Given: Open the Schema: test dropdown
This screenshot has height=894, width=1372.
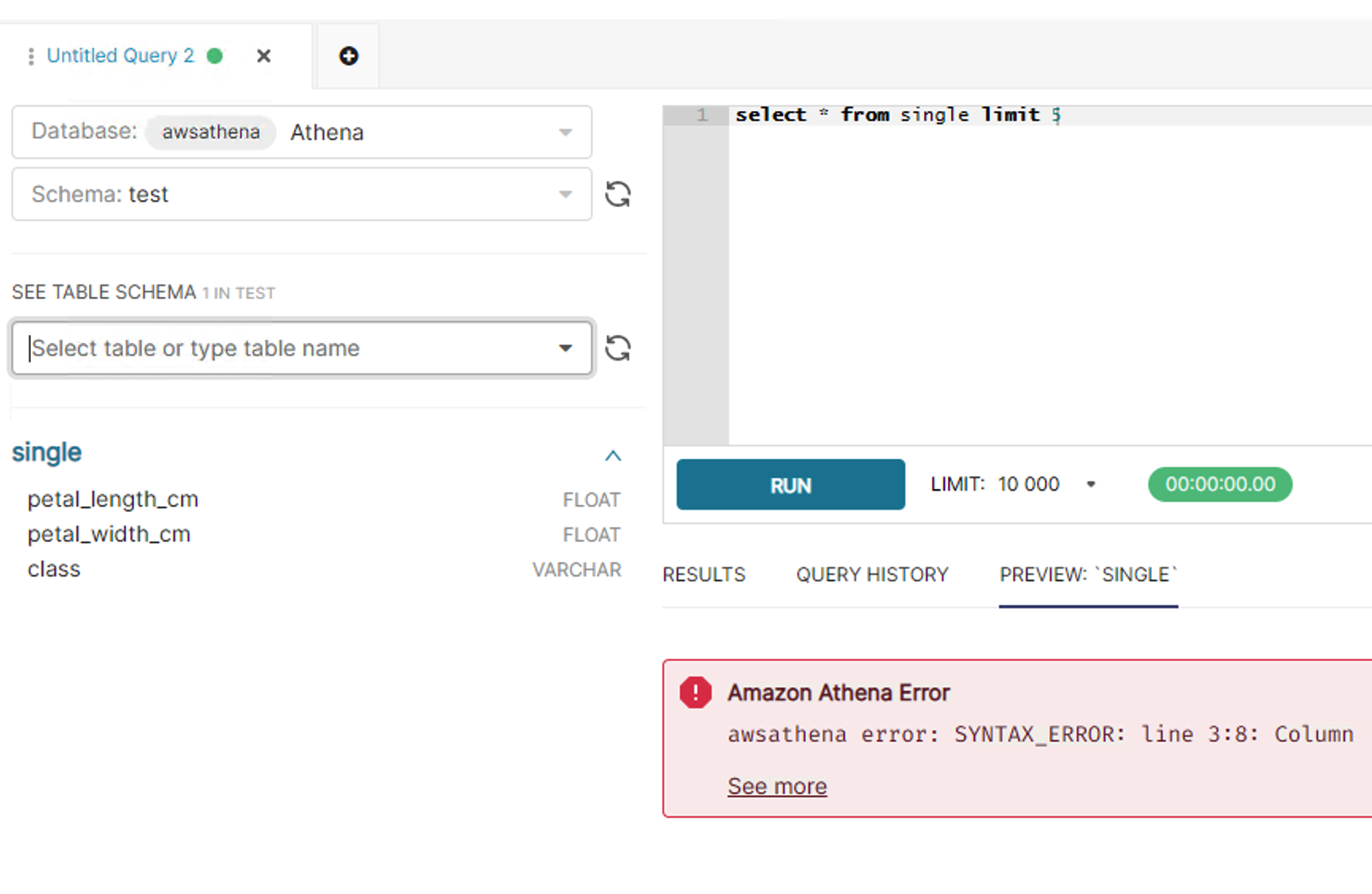Looking at the screenshot, I should click(x=565, y=194).
